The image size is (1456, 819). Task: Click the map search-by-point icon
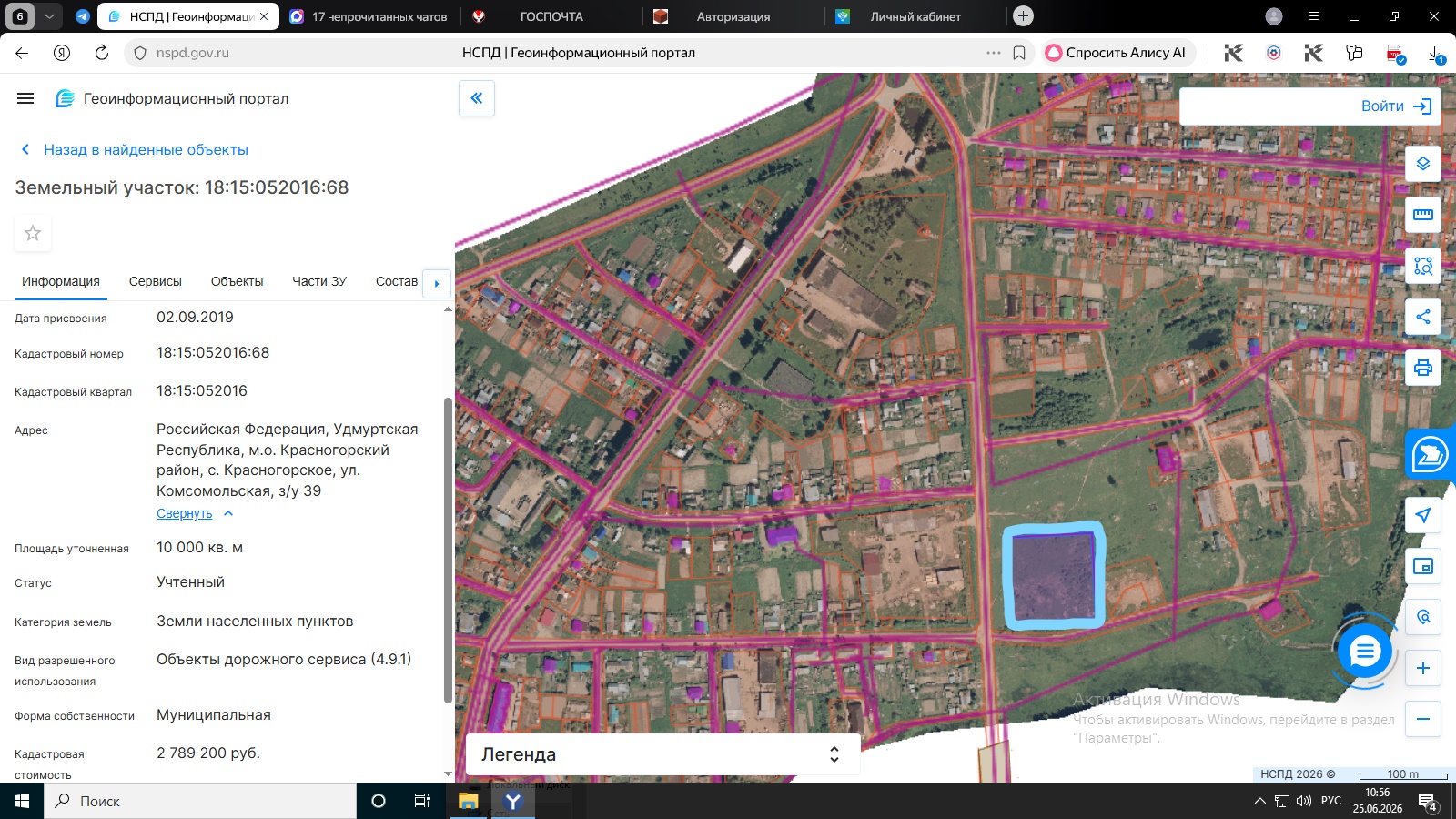click(x=1423, y=617)
